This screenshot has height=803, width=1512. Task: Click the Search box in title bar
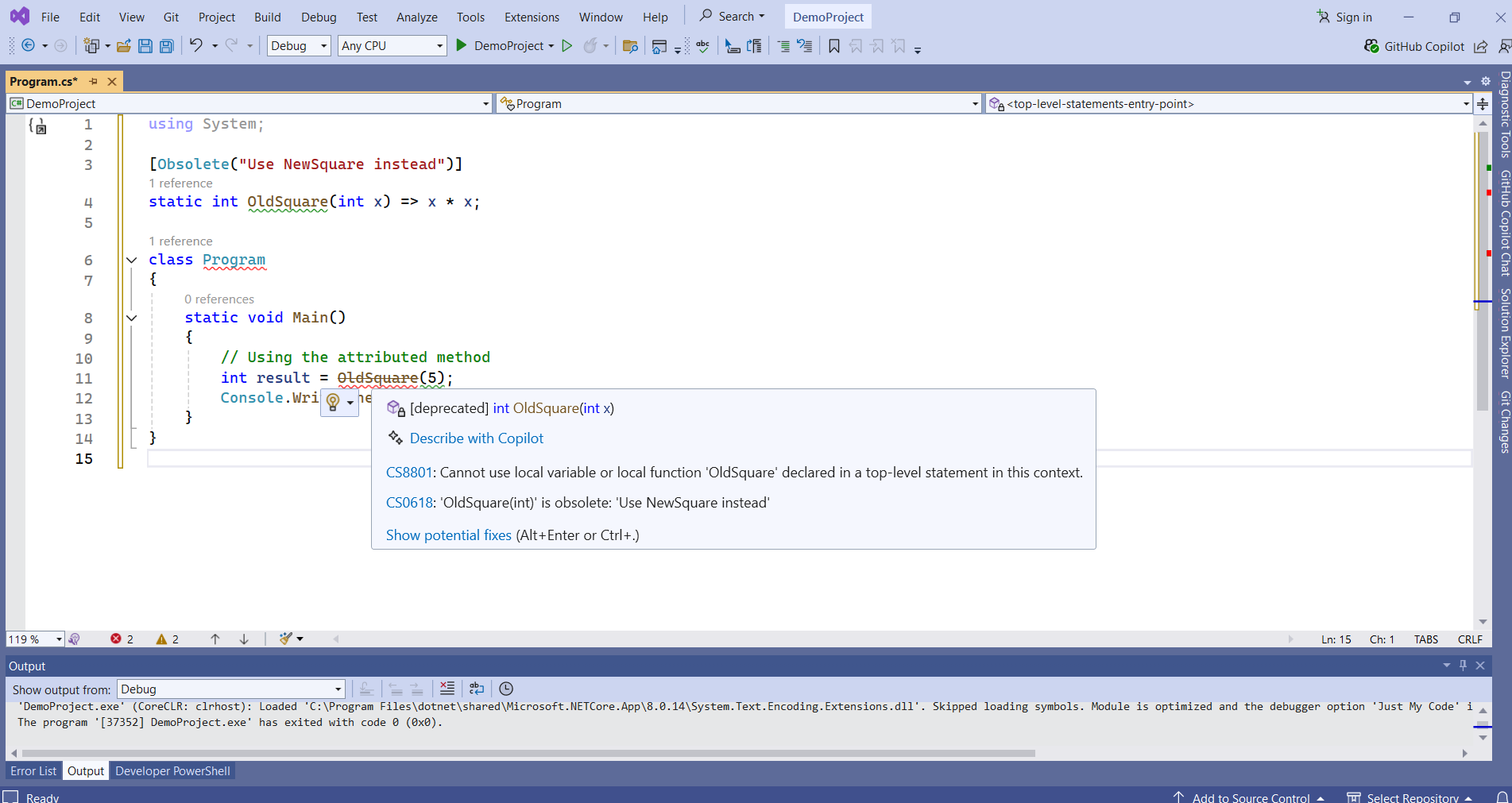732,16
